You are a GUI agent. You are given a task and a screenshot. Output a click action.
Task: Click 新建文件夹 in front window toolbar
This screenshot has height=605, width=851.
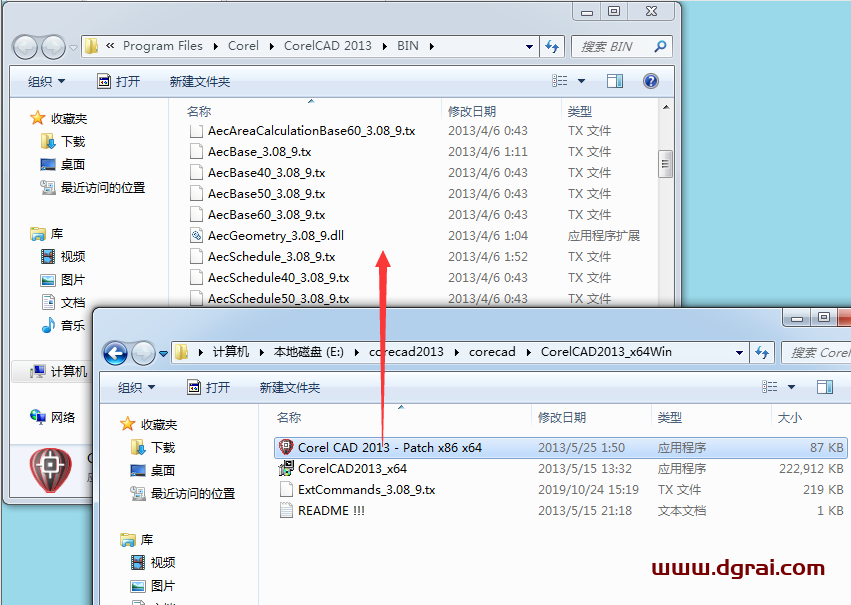(290, 387)
